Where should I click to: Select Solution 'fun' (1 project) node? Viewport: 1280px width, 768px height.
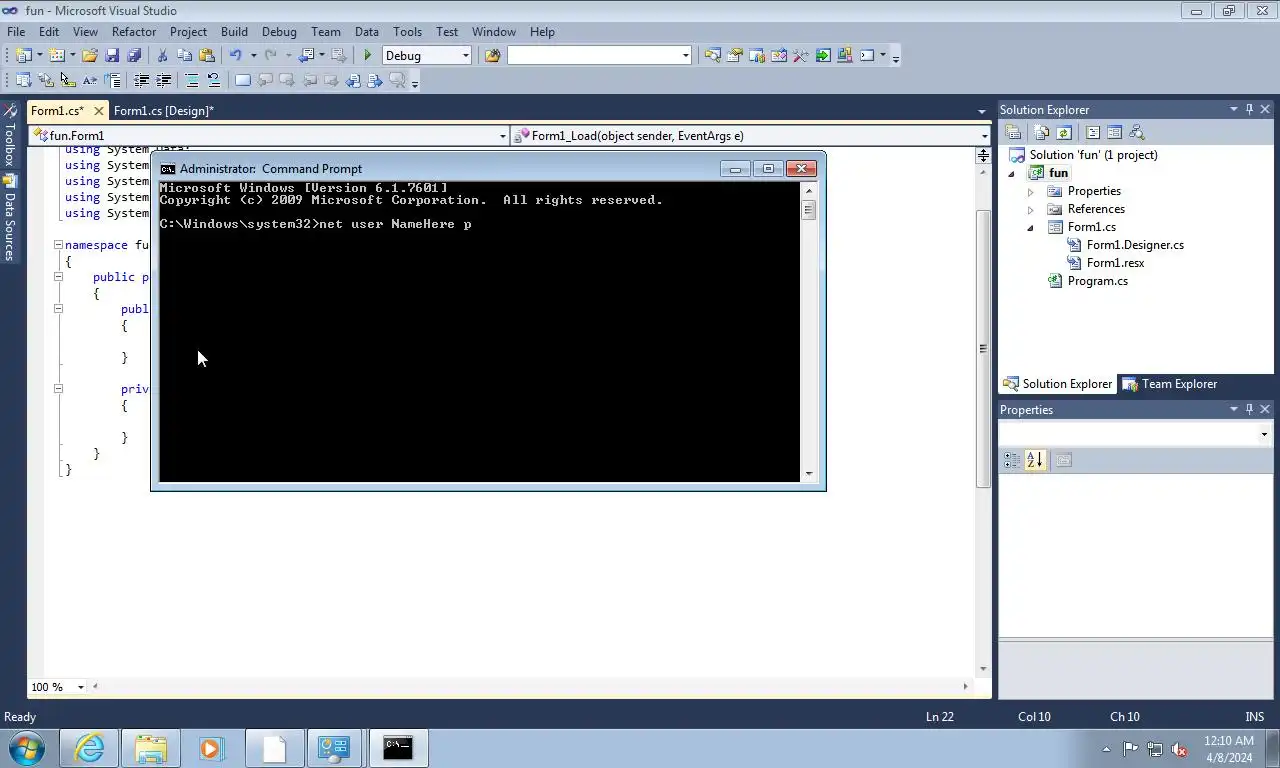coord(1094,155)
